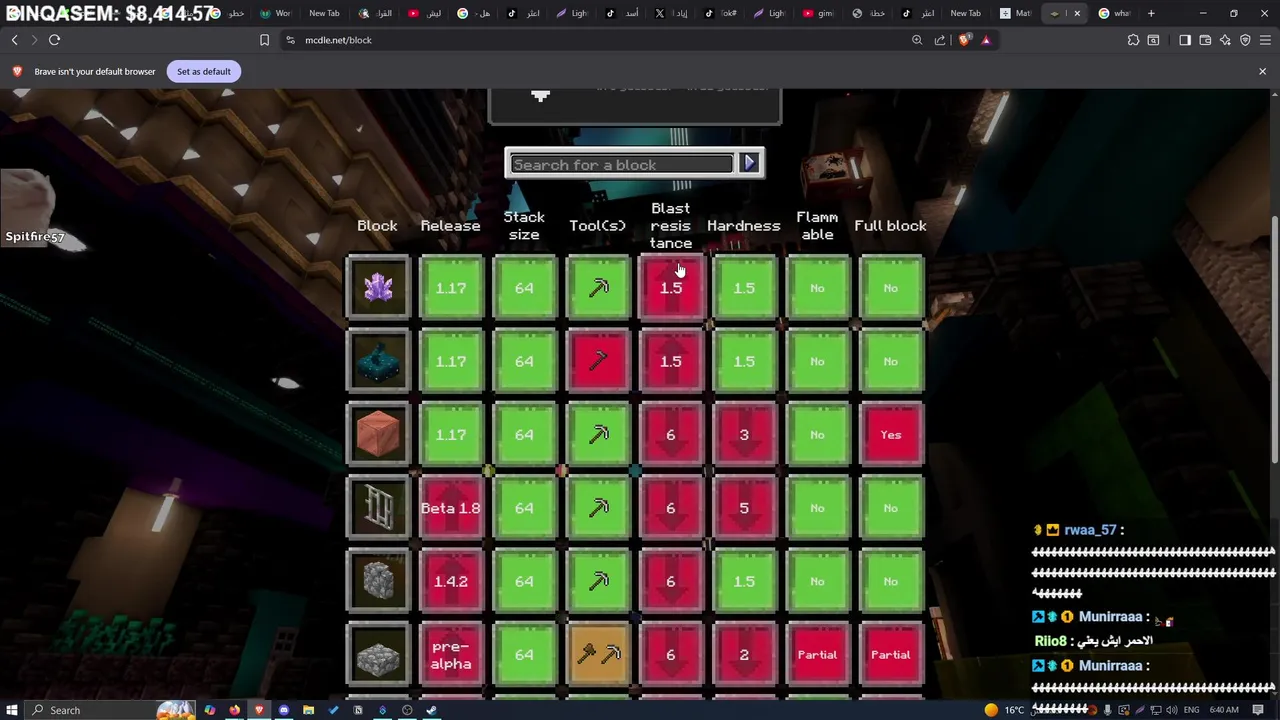This screenshot has width=1280, height=720.
Task: Focus the Search for a block field
Action: click(x=622, y=164)
